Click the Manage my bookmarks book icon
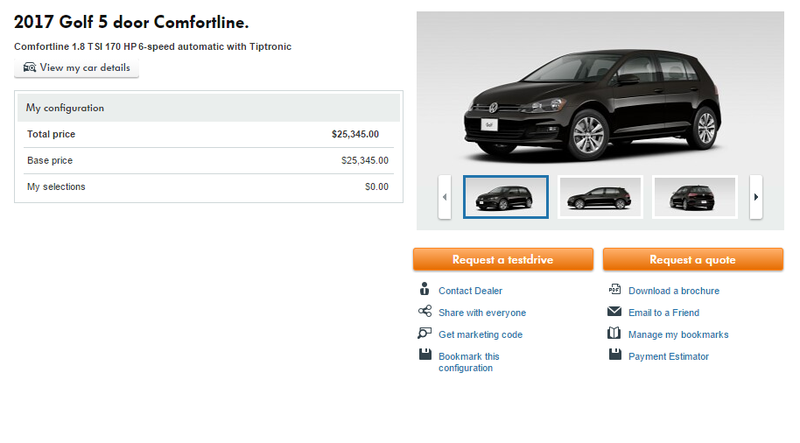The height and width of the screenshot is (443, 800). tap(614, 333)
